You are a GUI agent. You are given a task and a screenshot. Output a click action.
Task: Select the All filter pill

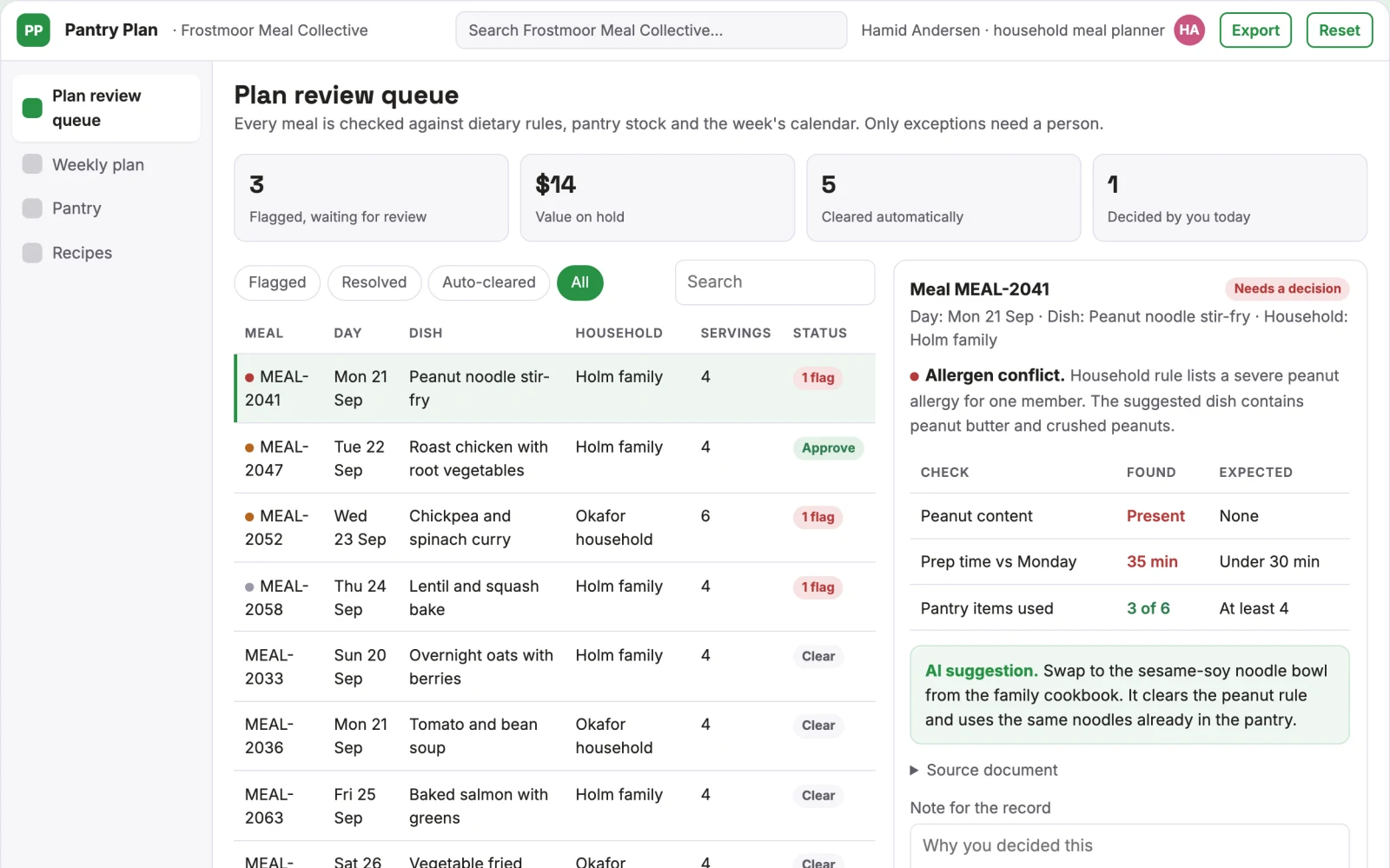click(580, 282)
